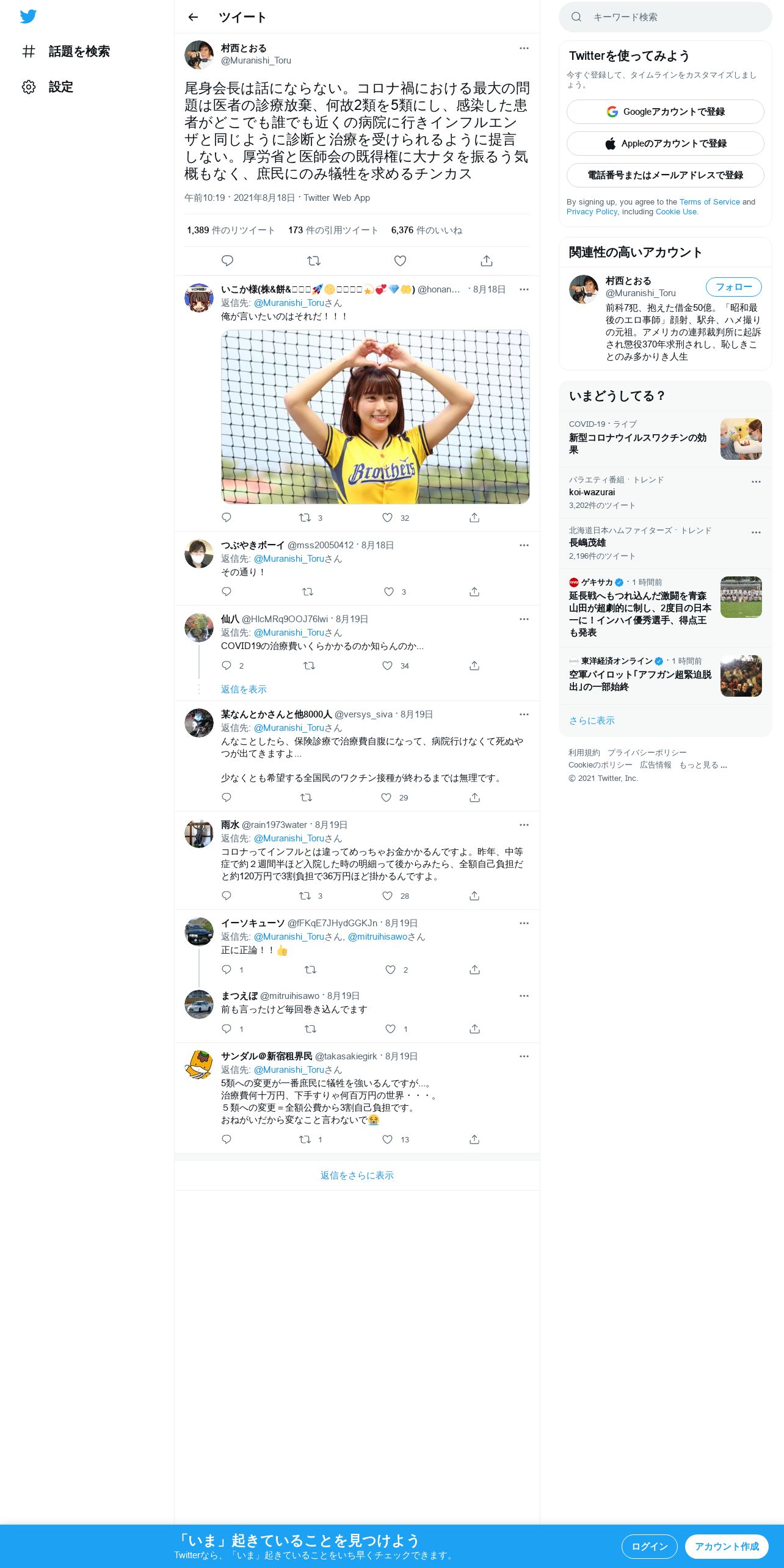Click the Twitter bird logo
The width and height of the screenshot is (784, 1568).
click(28, 16)
